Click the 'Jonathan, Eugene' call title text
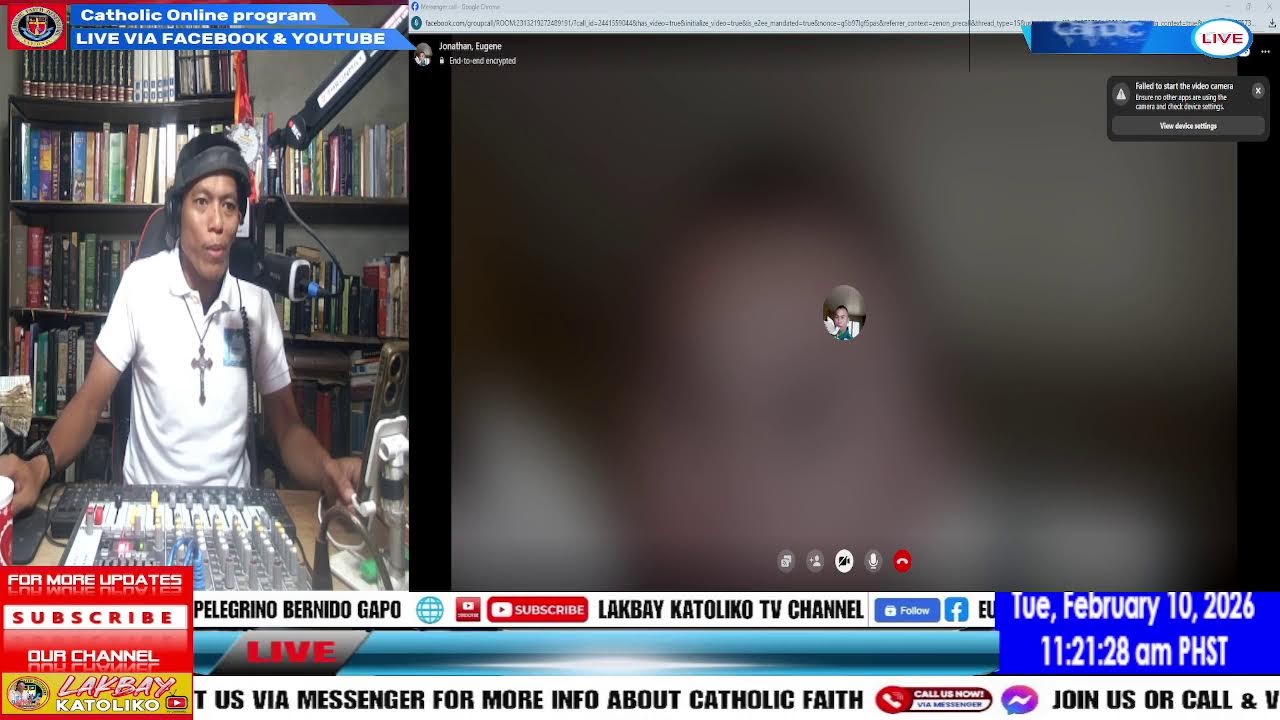This screenshot has width=1280, height=720. [x=470, y=46]
